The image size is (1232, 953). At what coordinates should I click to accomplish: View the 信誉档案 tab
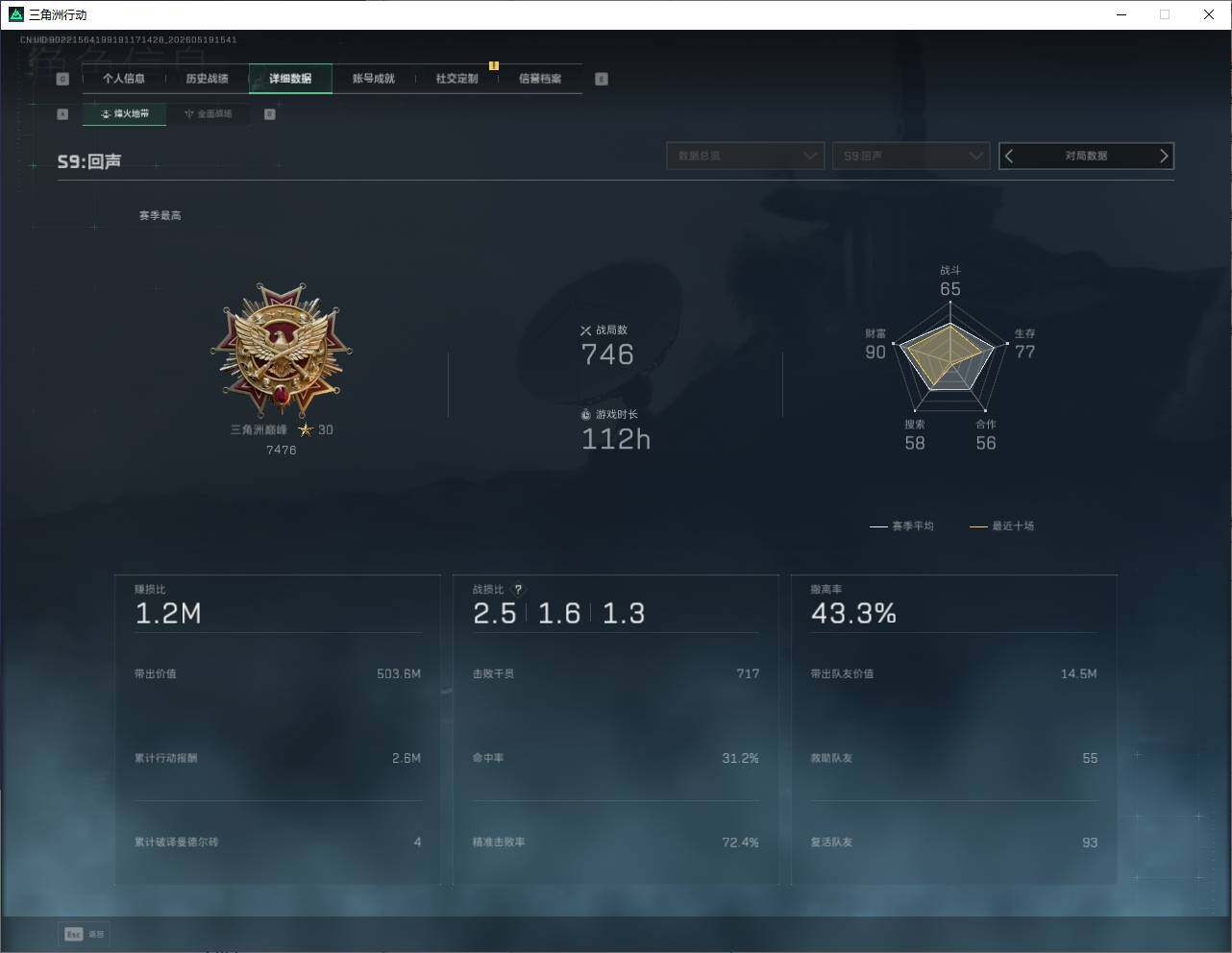click(540, 79)
